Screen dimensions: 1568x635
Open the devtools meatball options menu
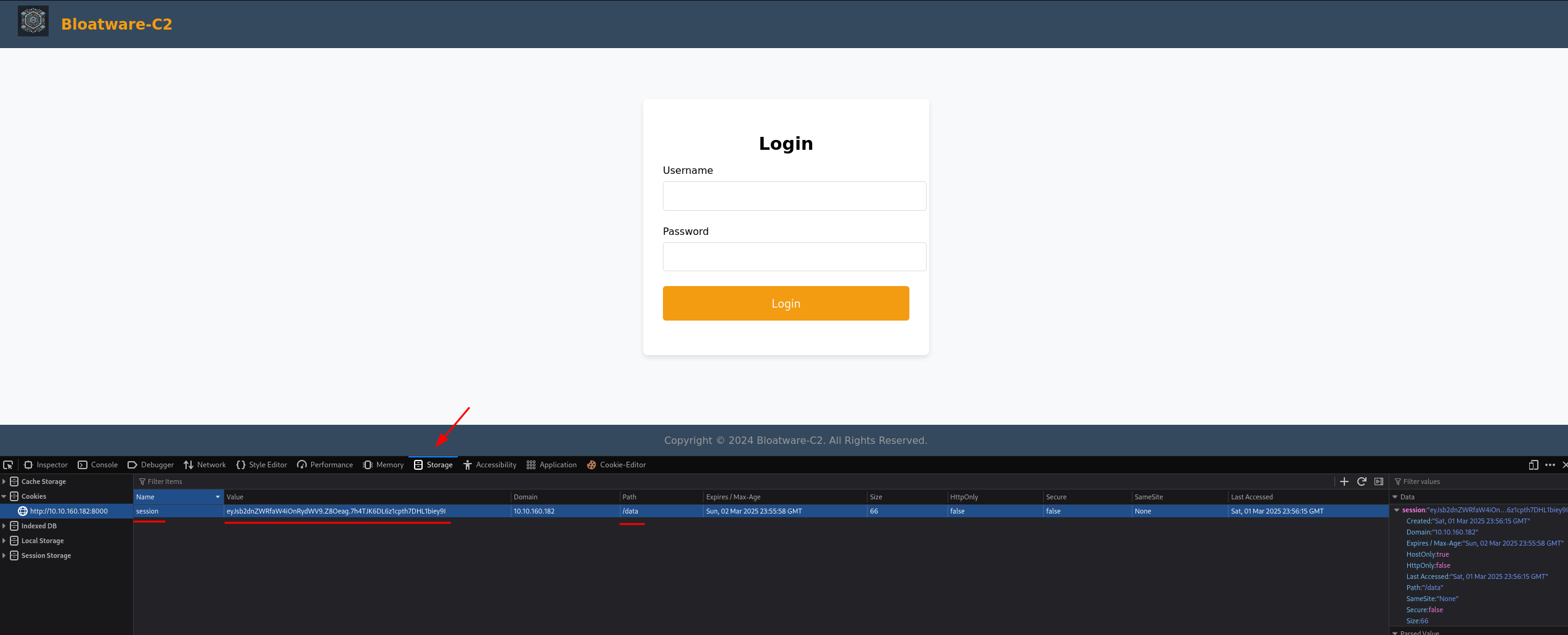[x=1550, y=465]
